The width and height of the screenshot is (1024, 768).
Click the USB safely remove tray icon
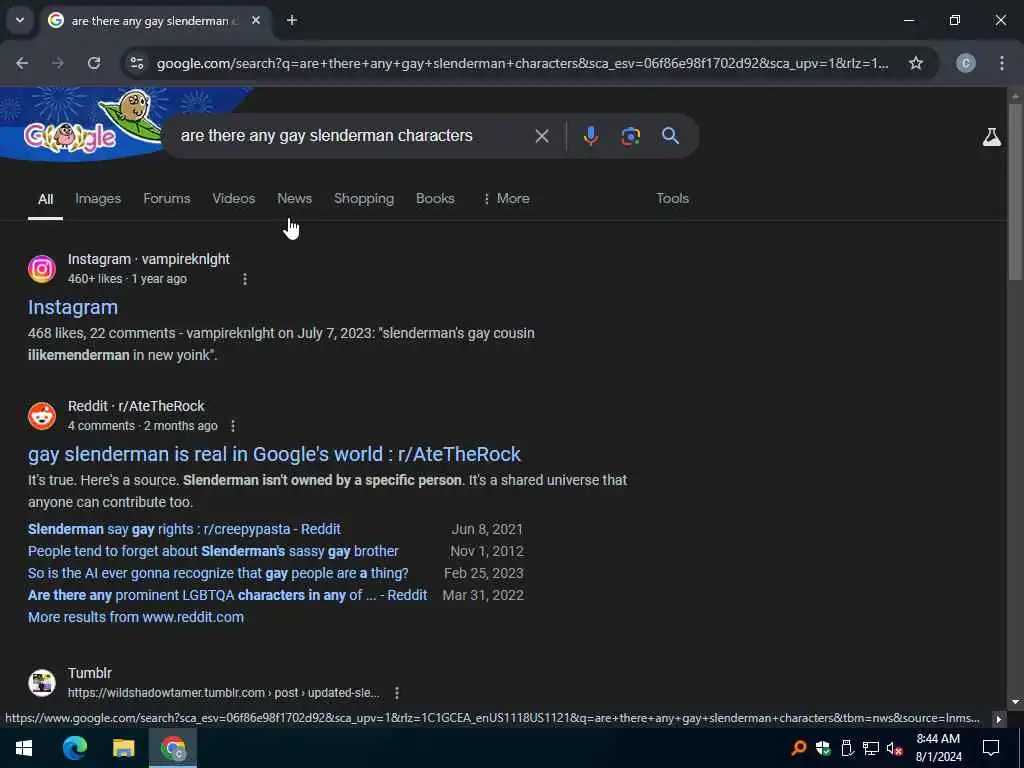pyautogui.click(x=847, y=748)
